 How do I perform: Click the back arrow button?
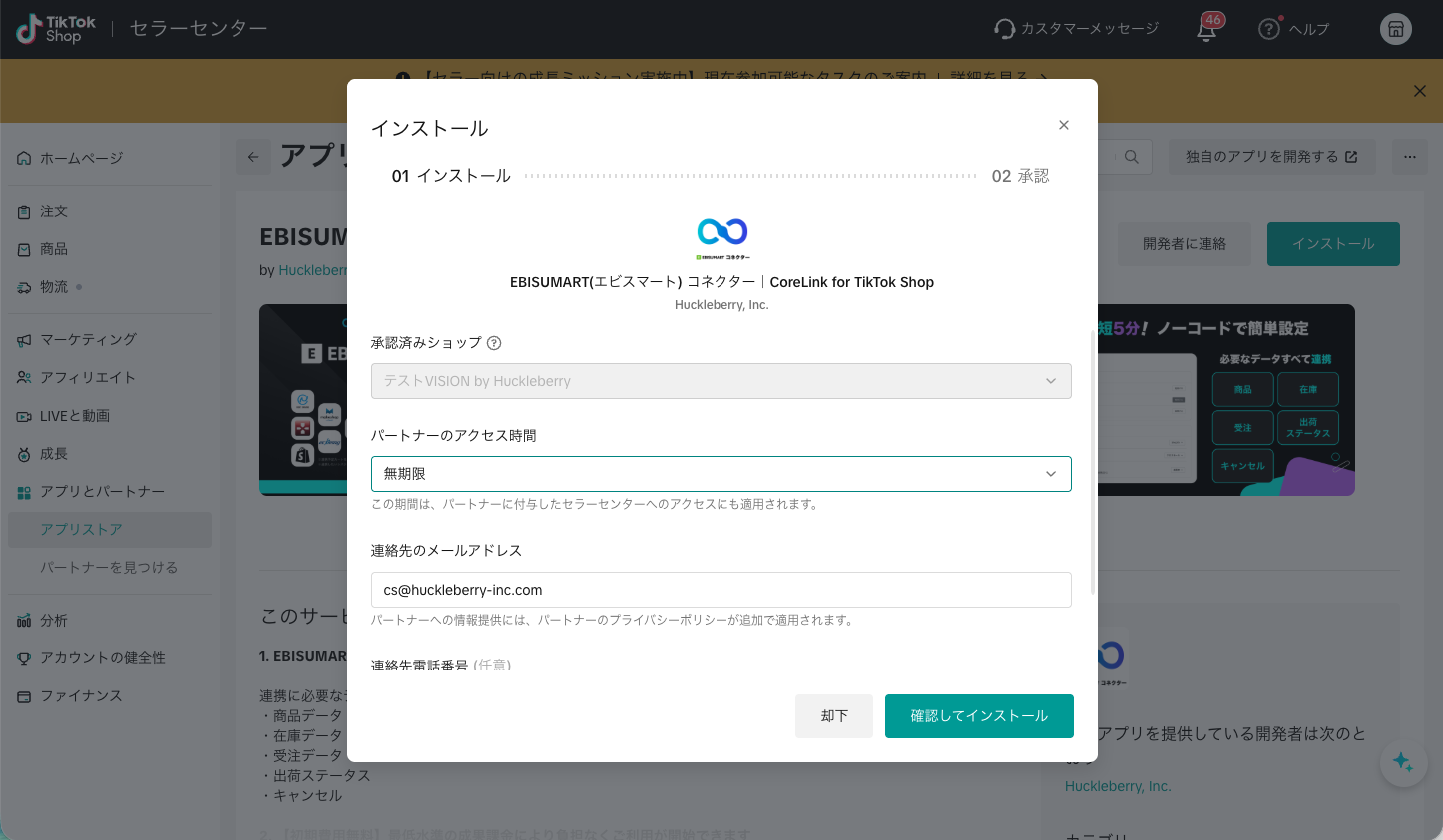(x=253, y=156)
